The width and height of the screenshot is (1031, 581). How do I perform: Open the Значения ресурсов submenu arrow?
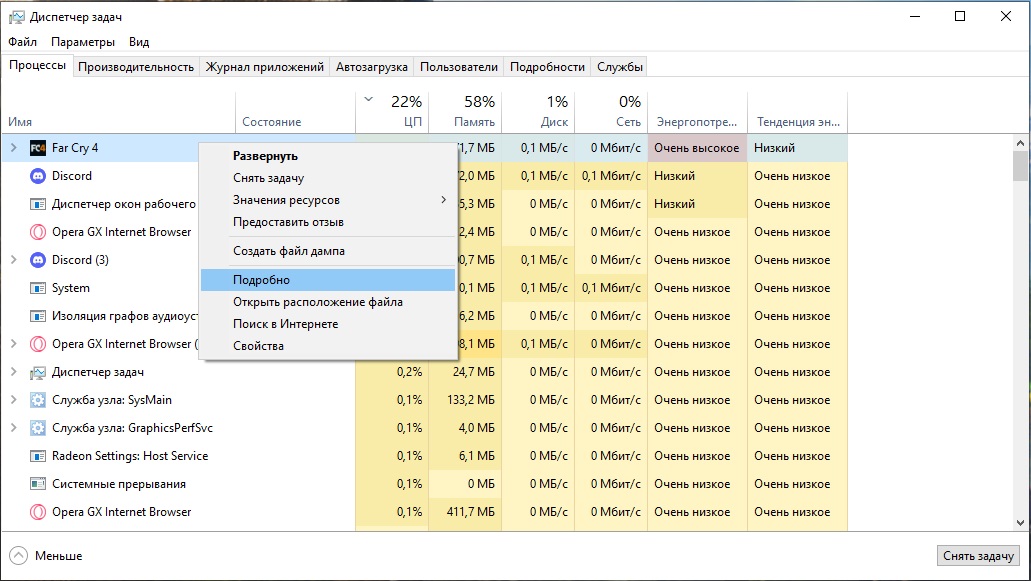click(x=443, y=200)
